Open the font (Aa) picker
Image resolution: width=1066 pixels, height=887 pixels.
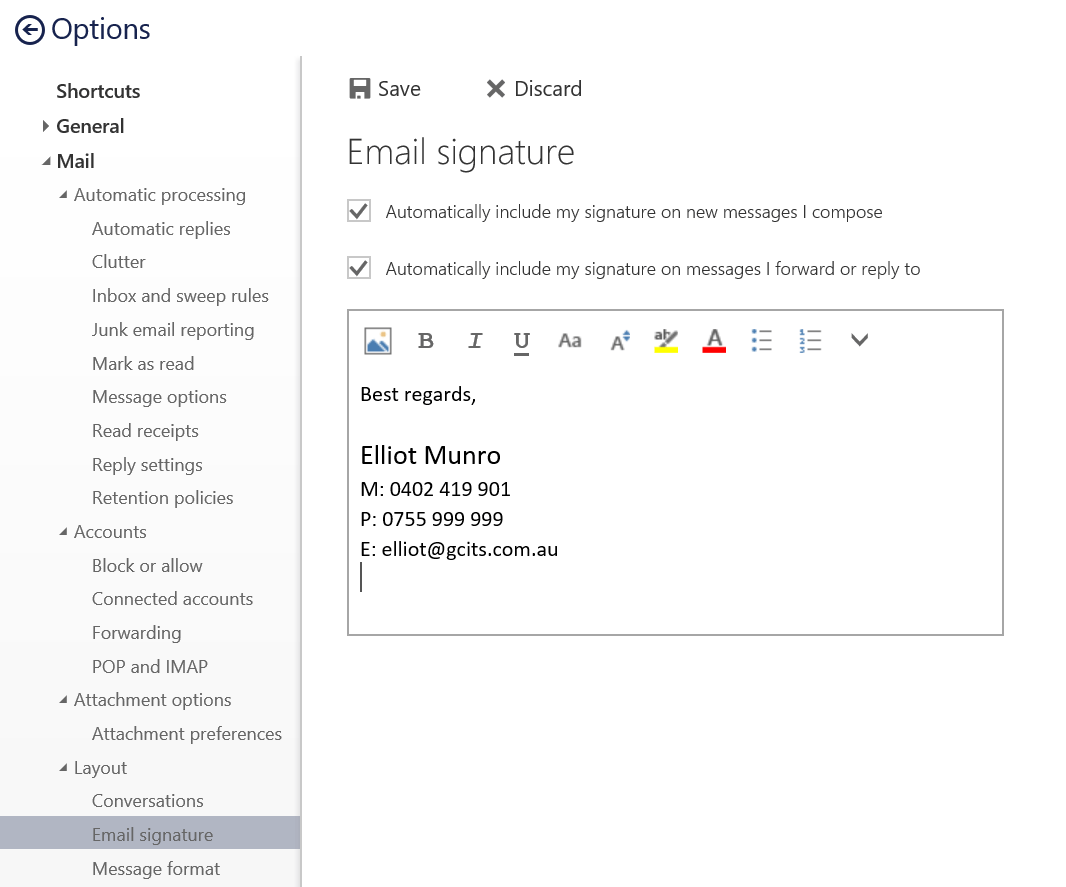point(570,341)
